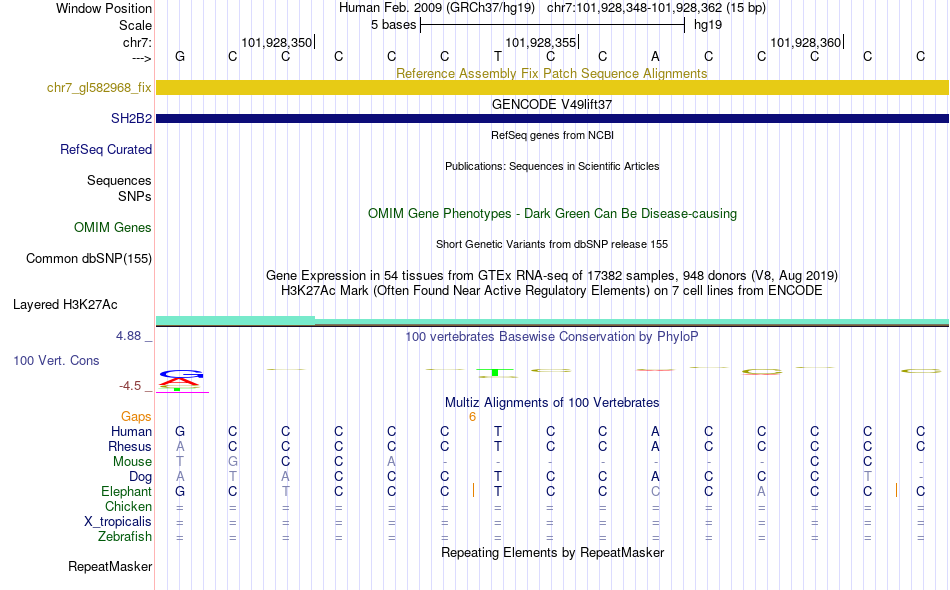The image size is (950, 590).
Task: Click the green PhyloP mark above T
Action: coord(495,372)
